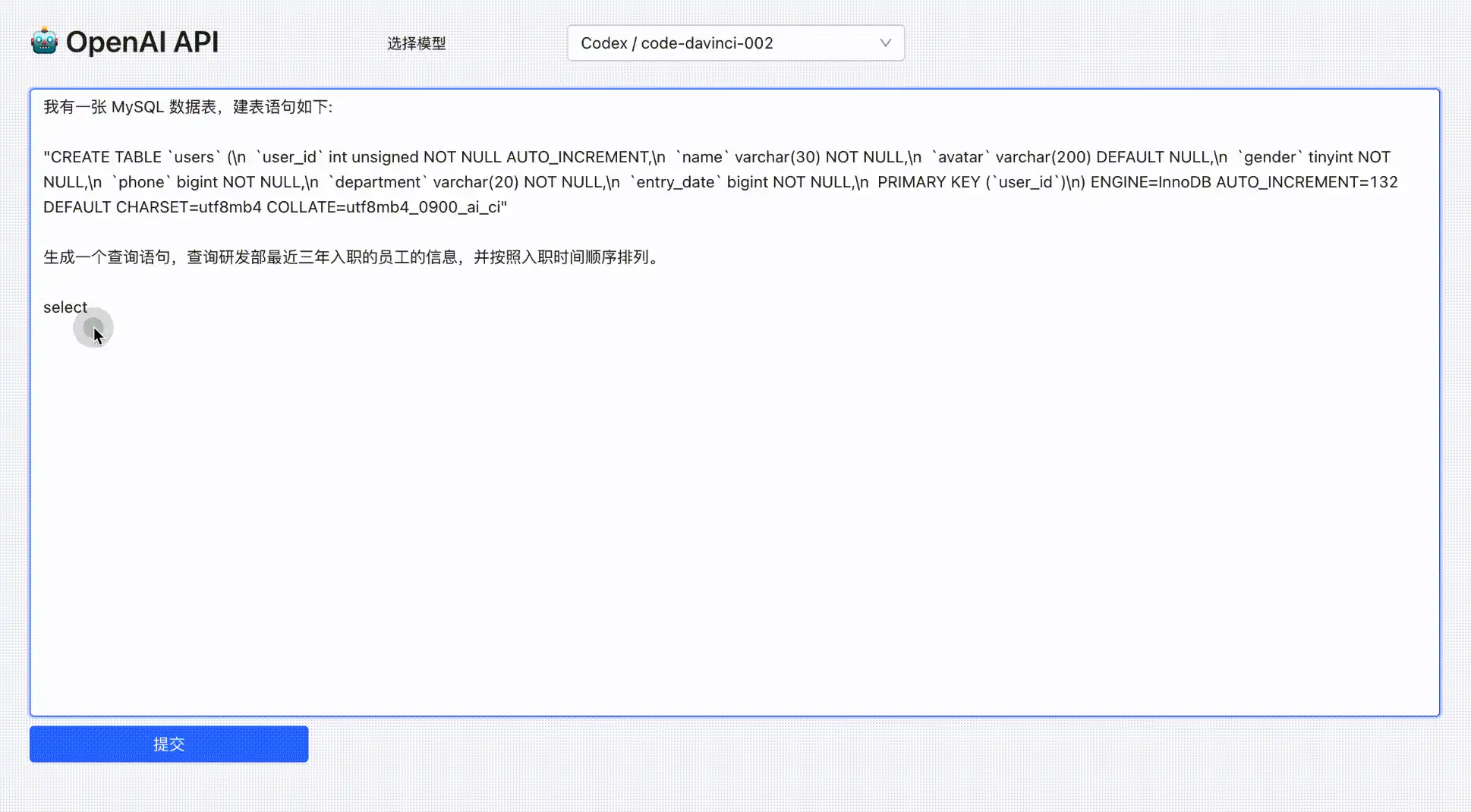The height and width of the screenshot is (812, 1471).
Task: Click the Chinese query instruction line
Action: tap(351, 257)
